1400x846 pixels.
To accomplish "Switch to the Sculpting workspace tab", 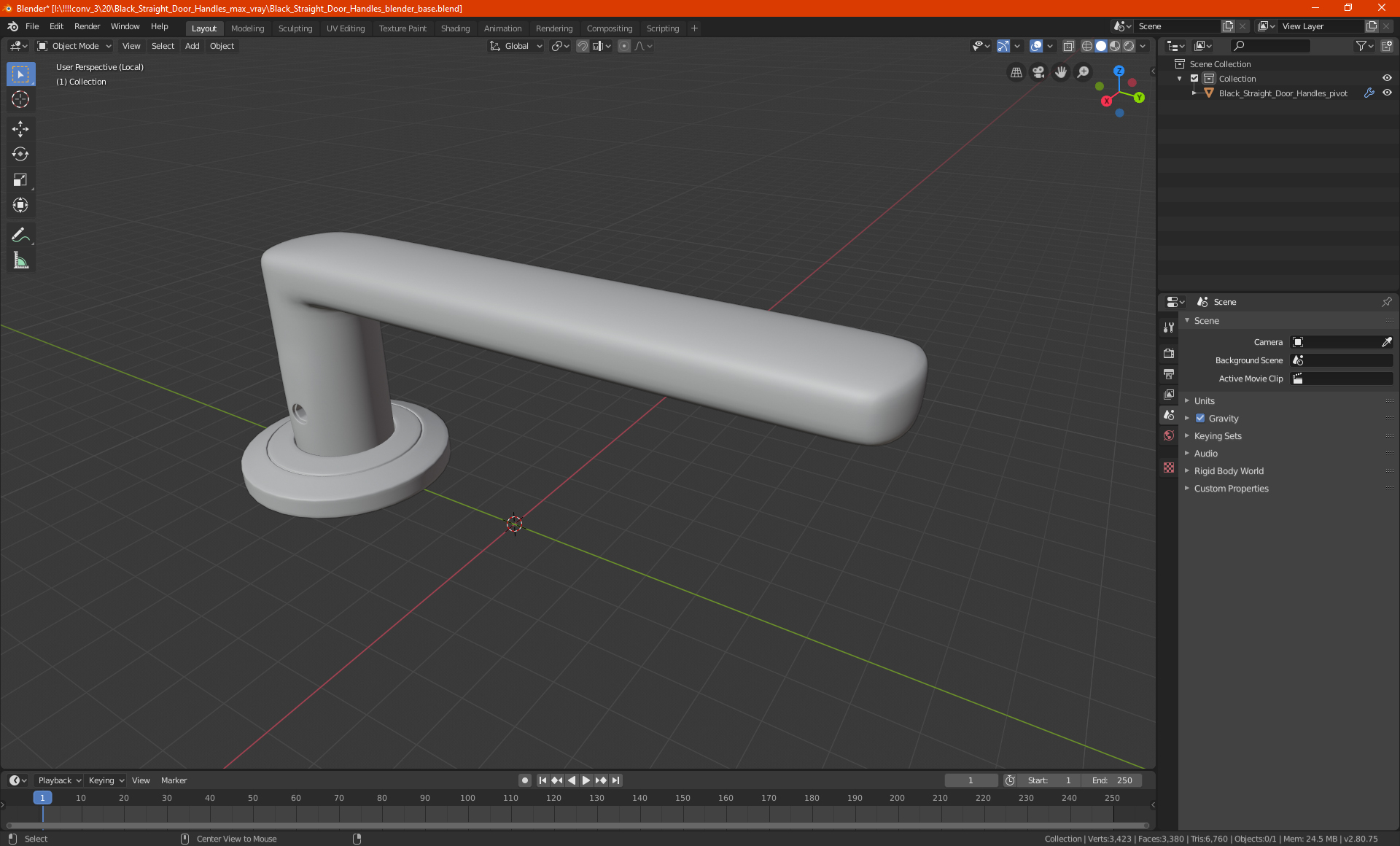I will [295, 28].
